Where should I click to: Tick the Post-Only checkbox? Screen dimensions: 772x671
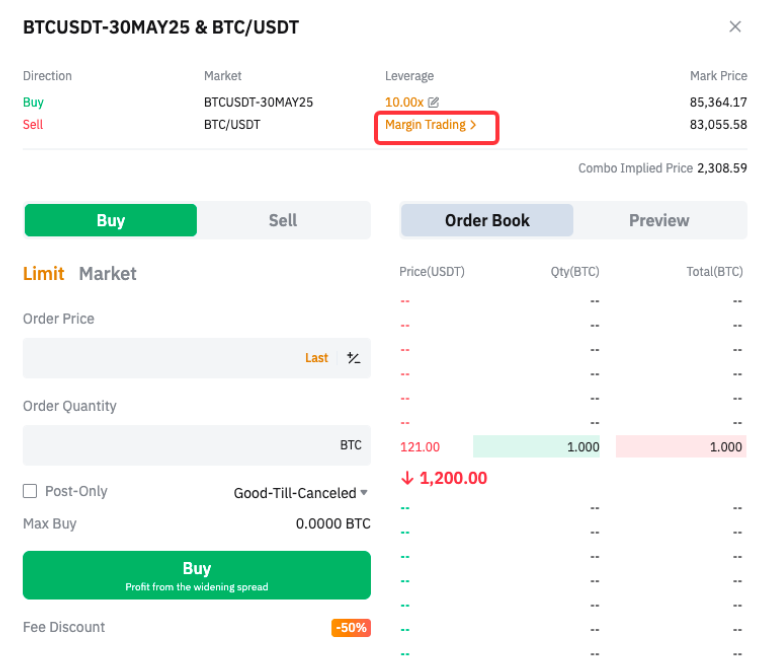(30, 491)
